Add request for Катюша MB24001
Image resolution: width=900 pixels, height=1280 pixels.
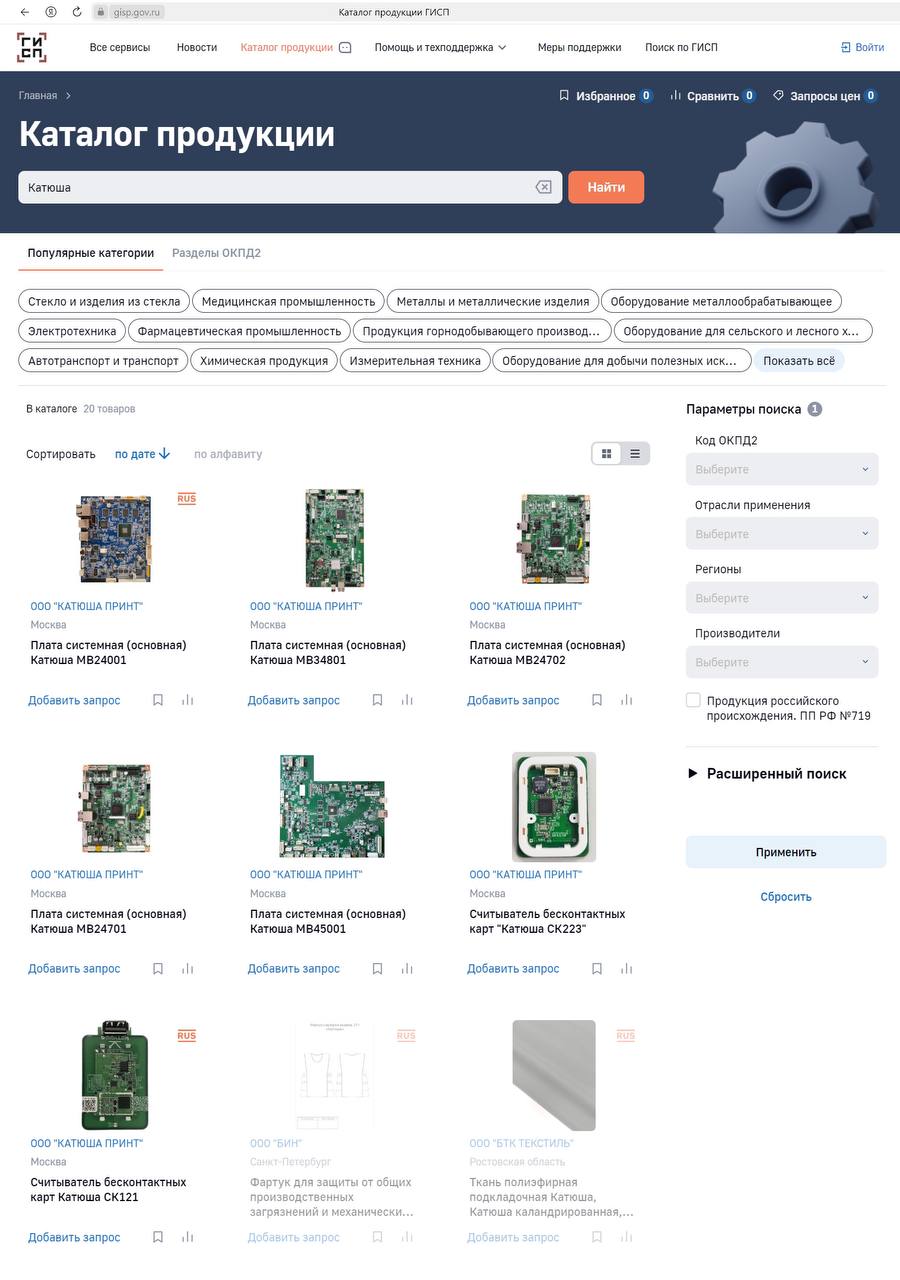tap(74, 700)
